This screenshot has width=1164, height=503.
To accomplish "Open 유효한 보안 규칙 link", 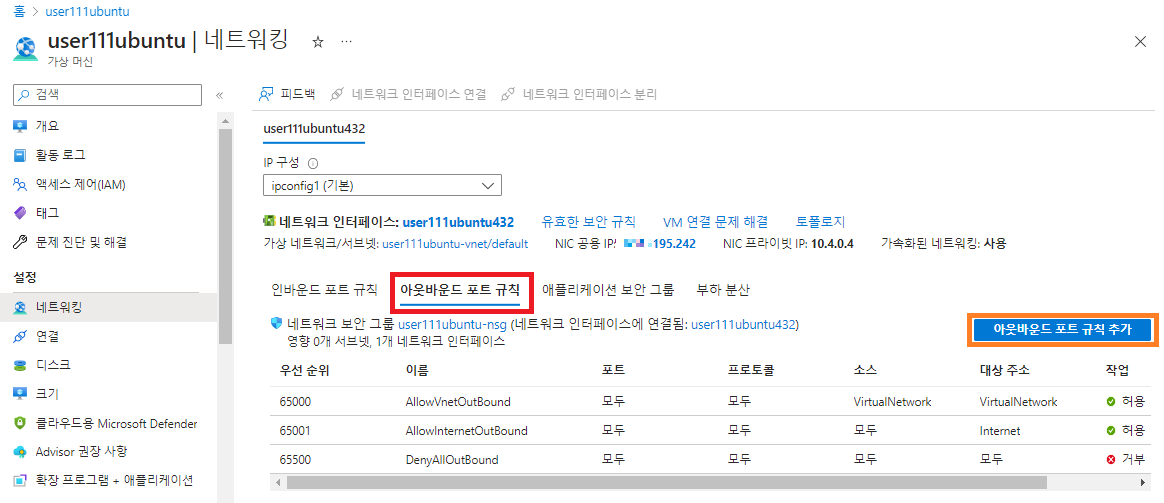I will click(x=589, y=222).
